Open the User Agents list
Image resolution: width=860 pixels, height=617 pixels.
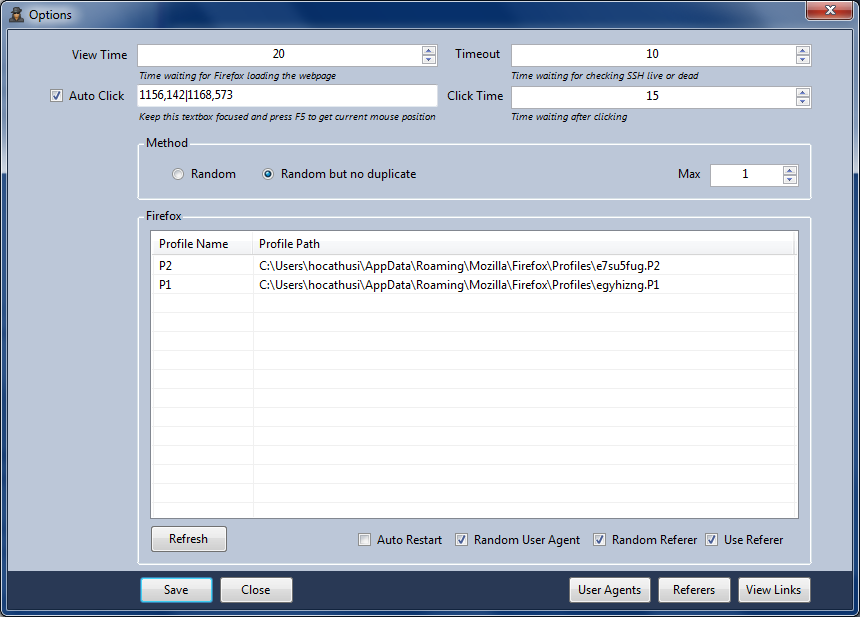click(x=609, y=590)
